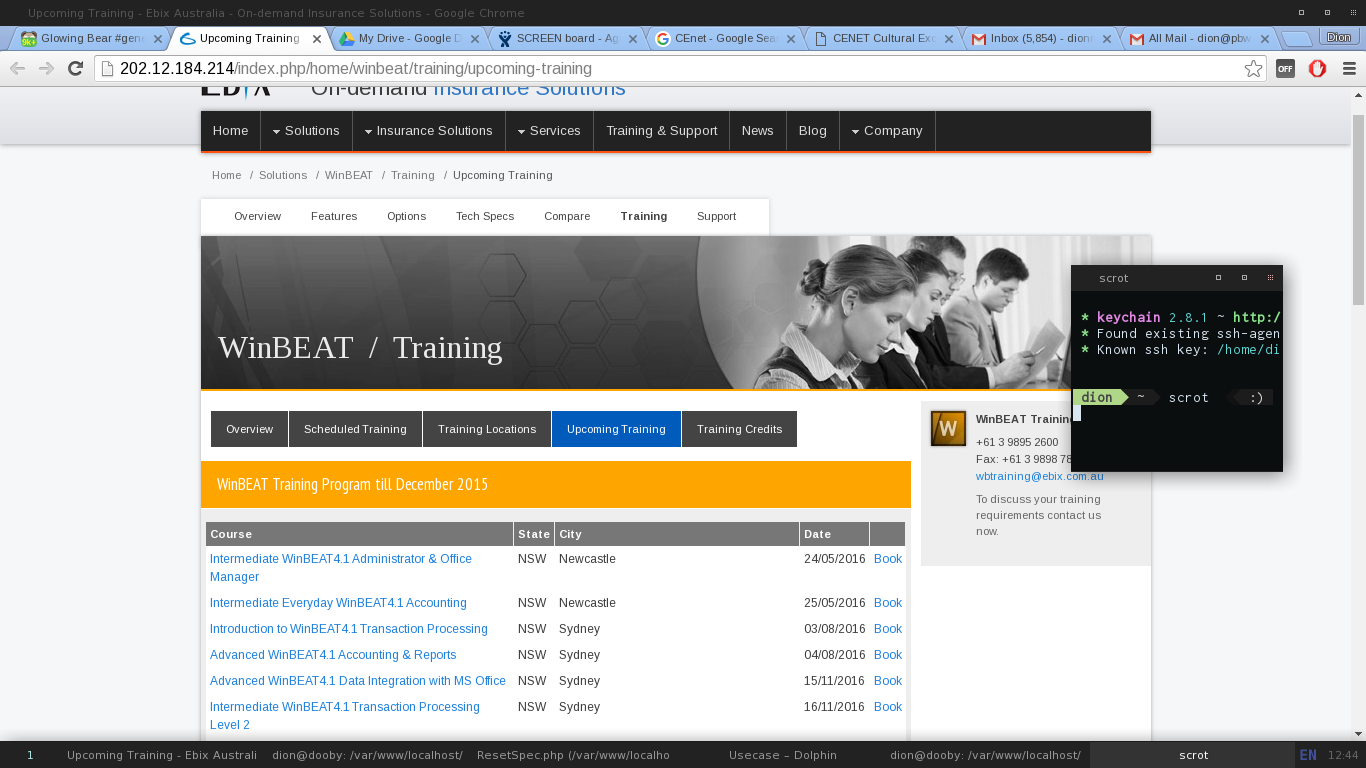Image resolution: width=1366 pixels, height=768 pixels.
Task: Click the red circular extension icon
Action: click(x=1317, y=69)
